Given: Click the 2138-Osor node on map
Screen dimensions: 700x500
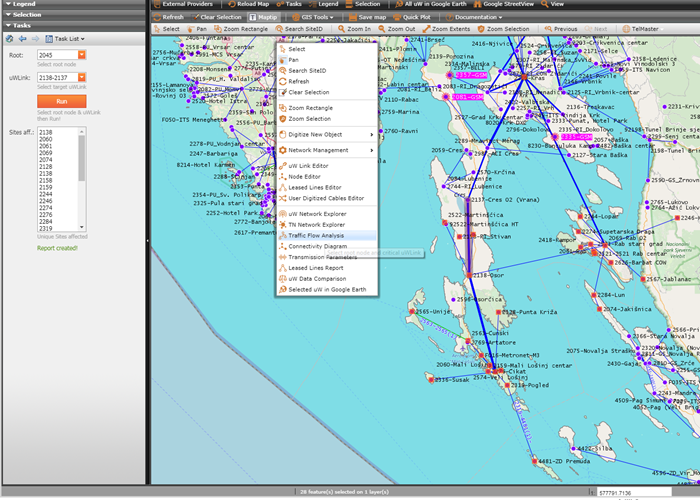Looking at the screenshot, I should 469,275.
